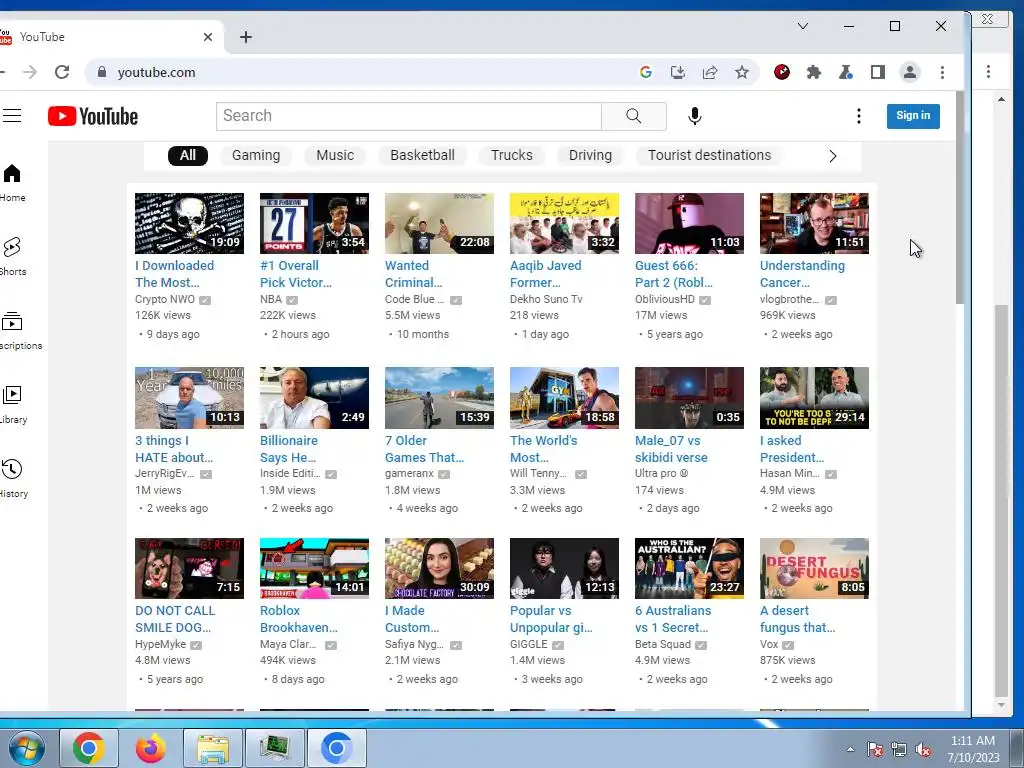The width and height of the screenshot is (1024, 768).
Task: Click the forward navigation arrow
Action: tap(30, 72)
